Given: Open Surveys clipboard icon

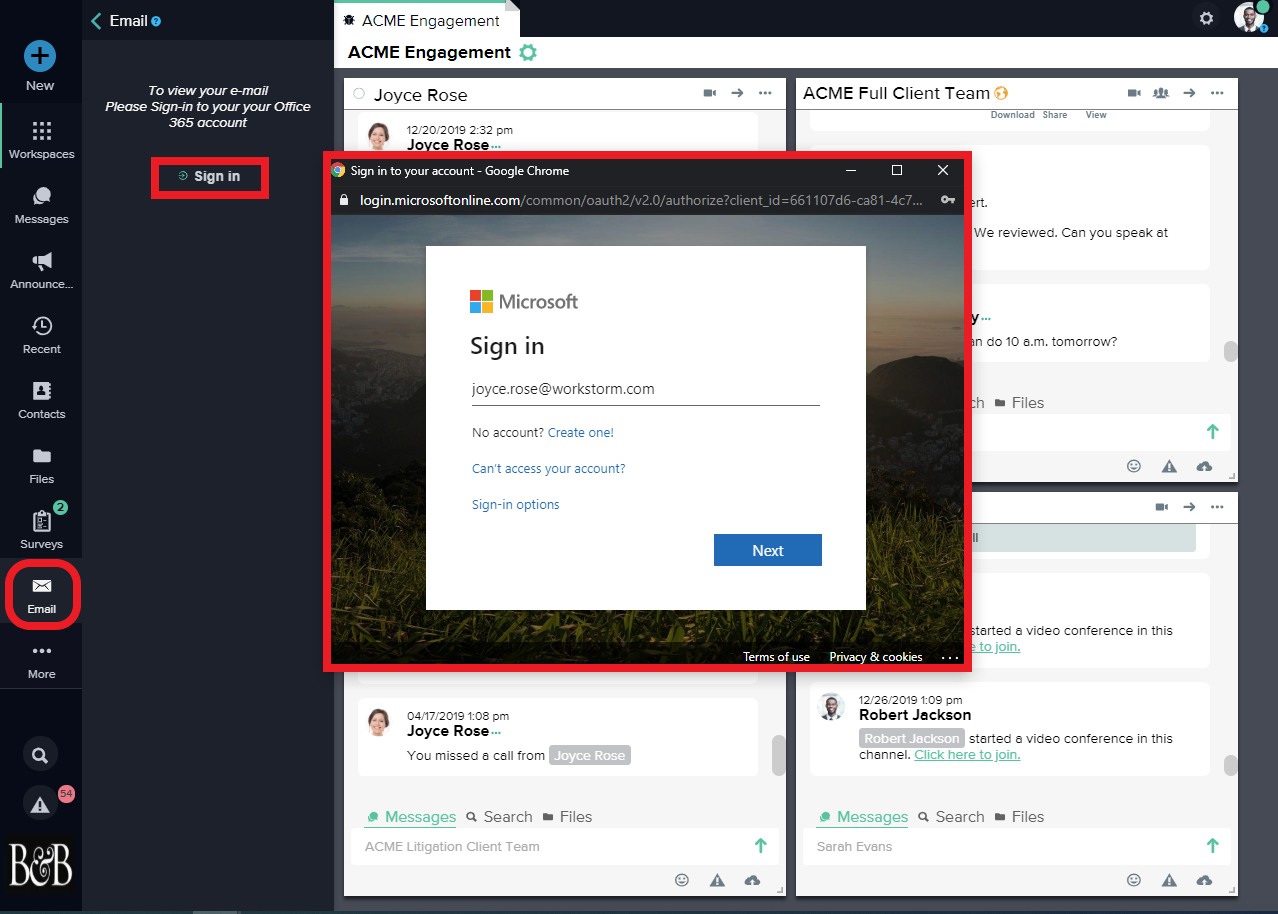Looking at the screenshot, I should (41, 522).
